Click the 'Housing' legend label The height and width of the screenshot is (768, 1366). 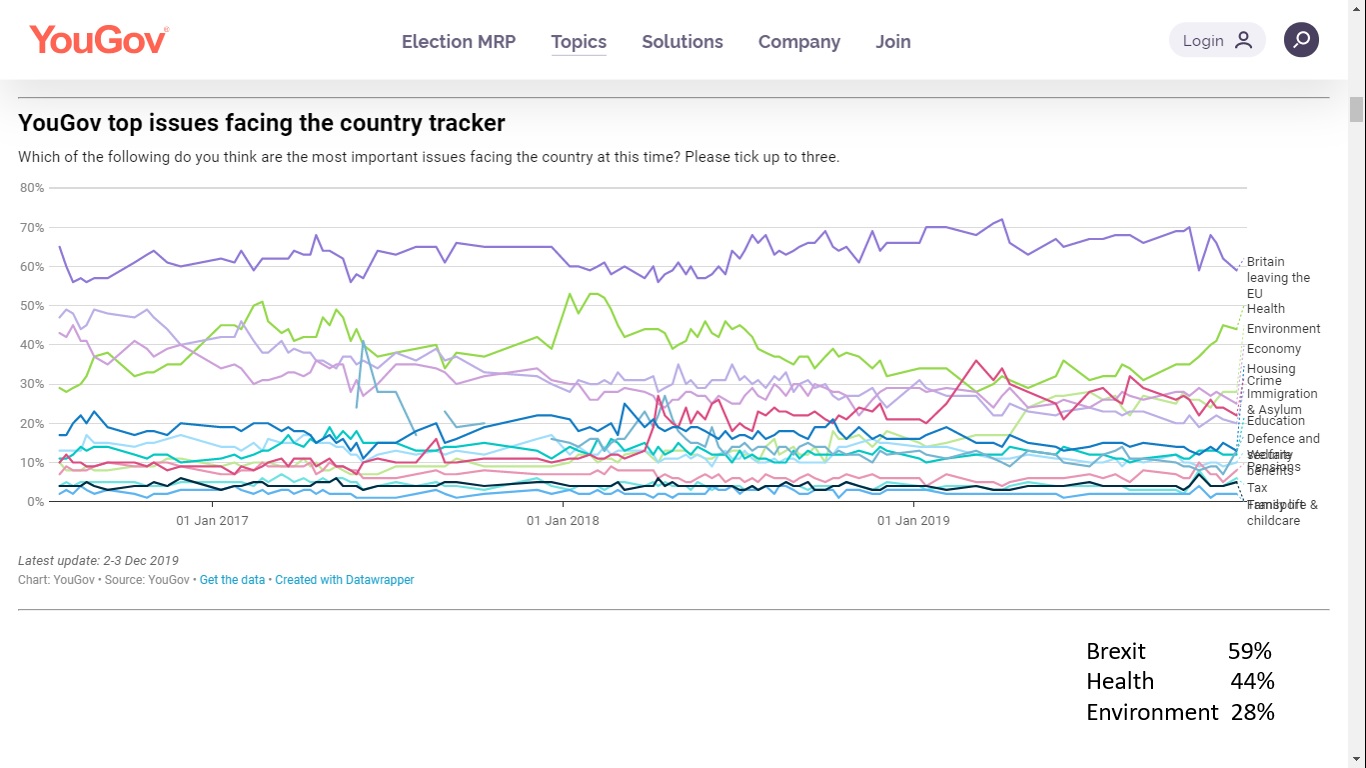click(1271, 369)
